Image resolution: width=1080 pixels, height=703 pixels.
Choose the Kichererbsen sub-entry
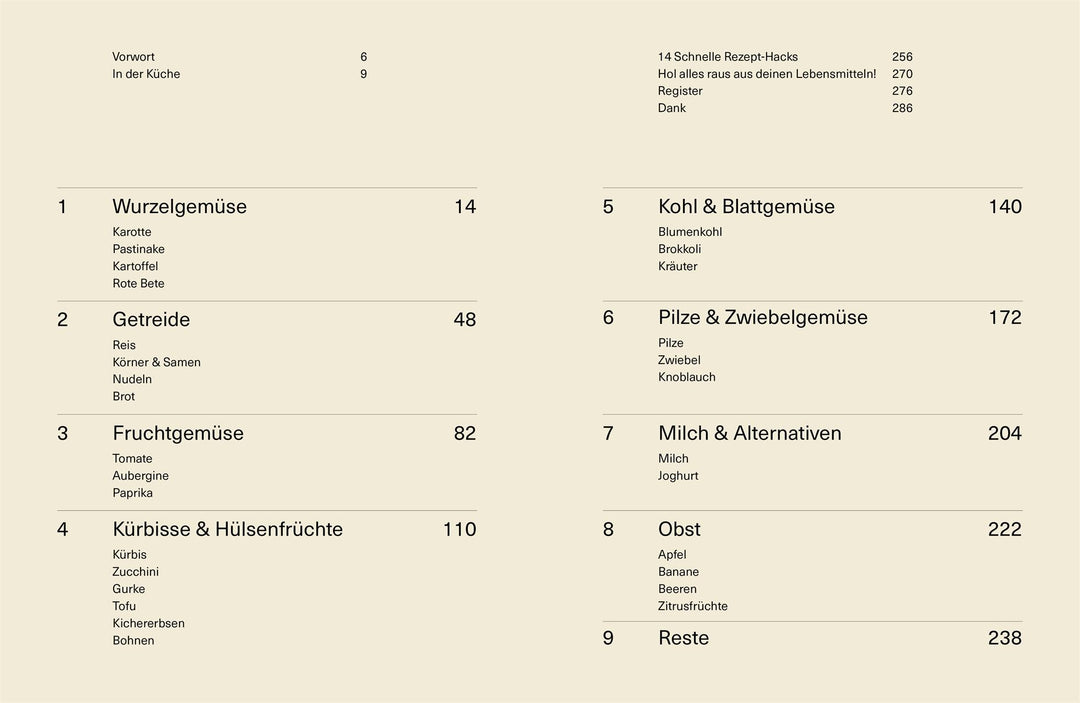(x=148, y=623)
